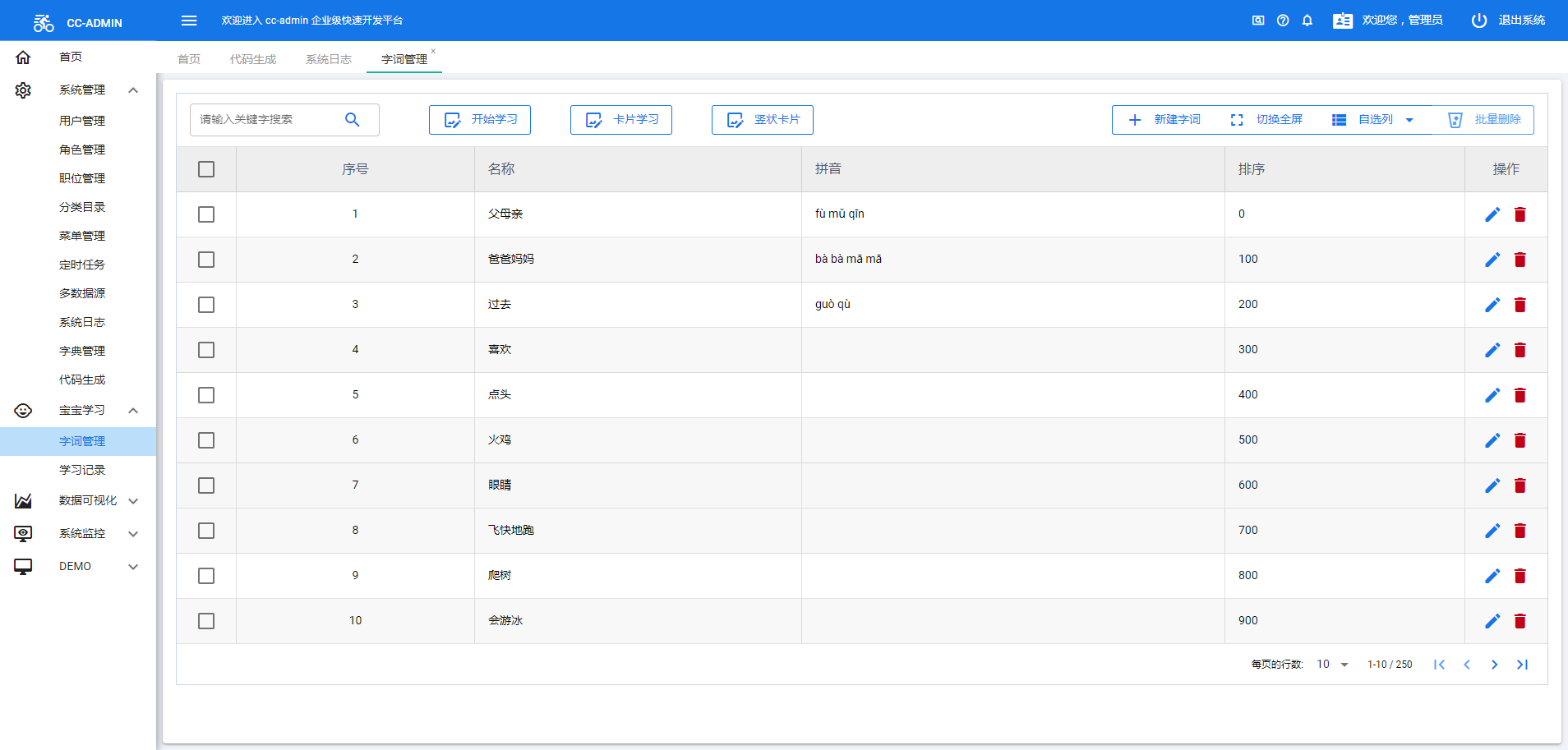Edit the 会游泳 row with pencil icon
The width and height of the screenshot is (1568, 750).
tap(1492, 621)
